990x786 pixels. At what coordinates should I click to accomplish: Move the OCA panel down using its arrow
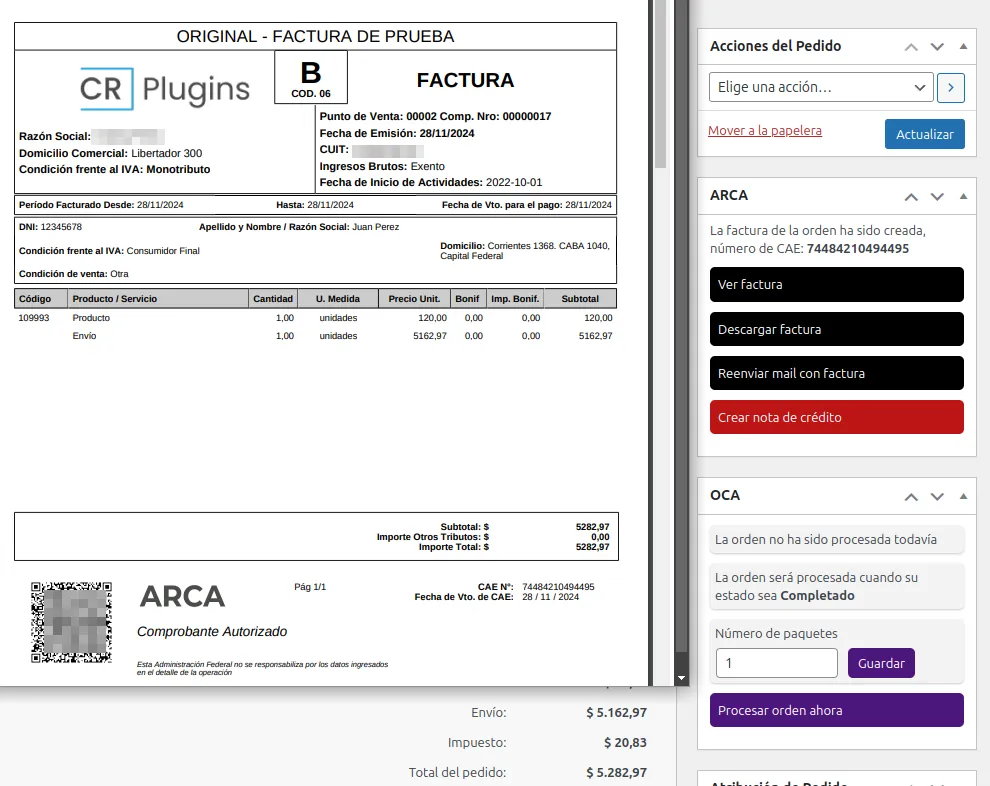click(x=937, y=495)
